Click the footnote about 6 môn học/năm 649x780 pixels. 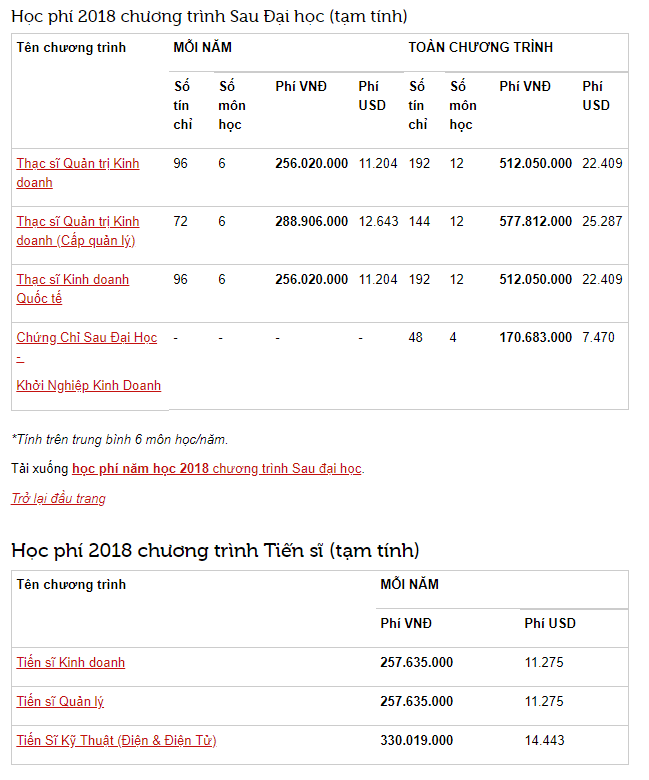(x=119, y=439)
